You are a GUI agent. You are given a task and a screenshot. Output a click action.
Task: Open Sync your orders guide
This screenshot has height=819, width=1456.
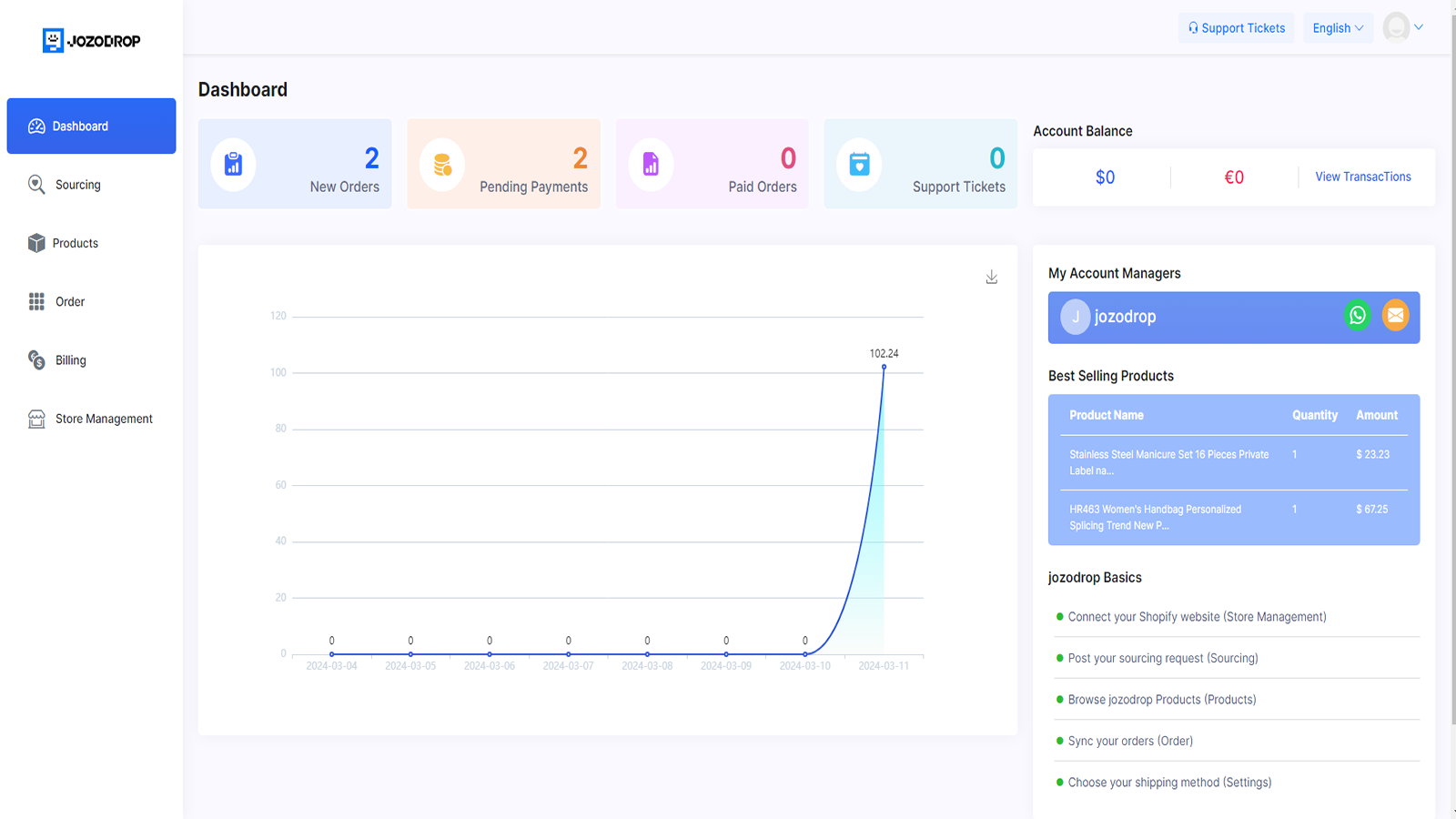point(1130,741)
